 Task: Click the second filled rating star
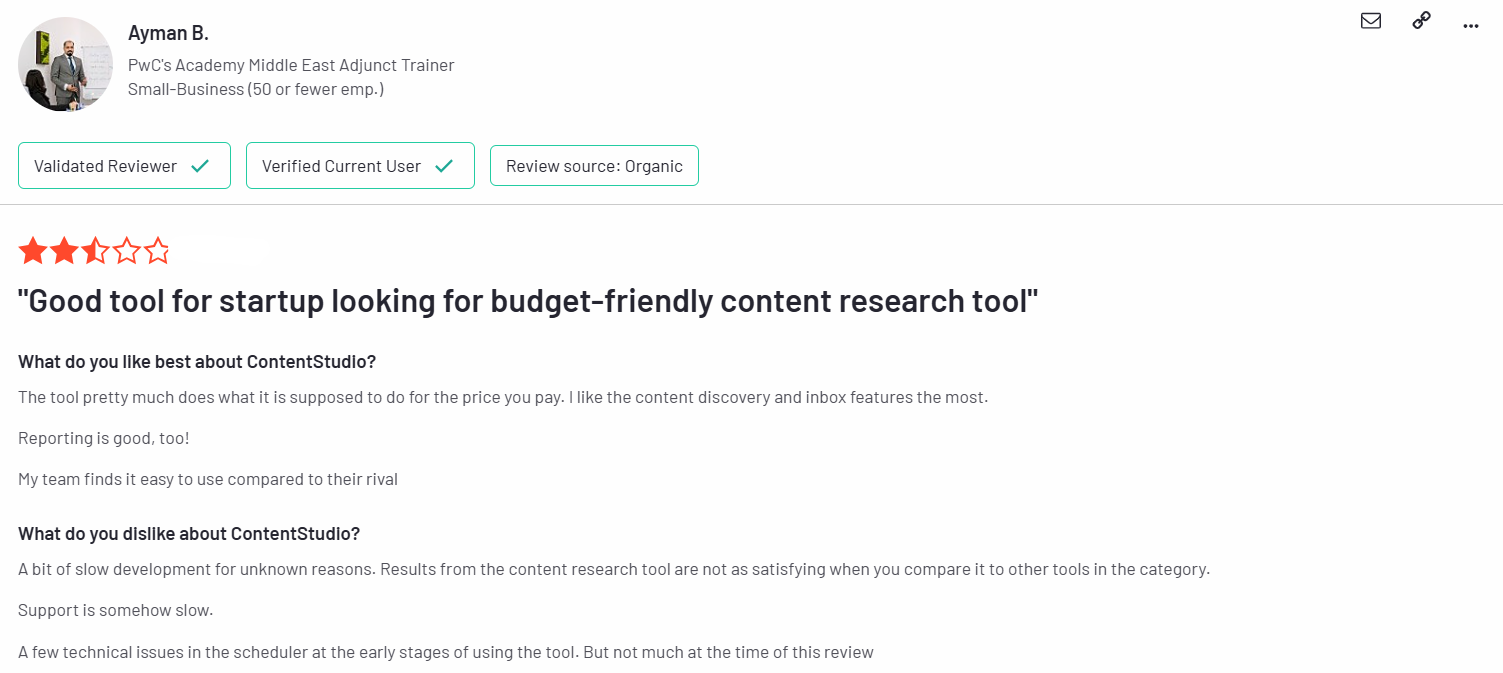pyautogui.click(x=64, y=251)
